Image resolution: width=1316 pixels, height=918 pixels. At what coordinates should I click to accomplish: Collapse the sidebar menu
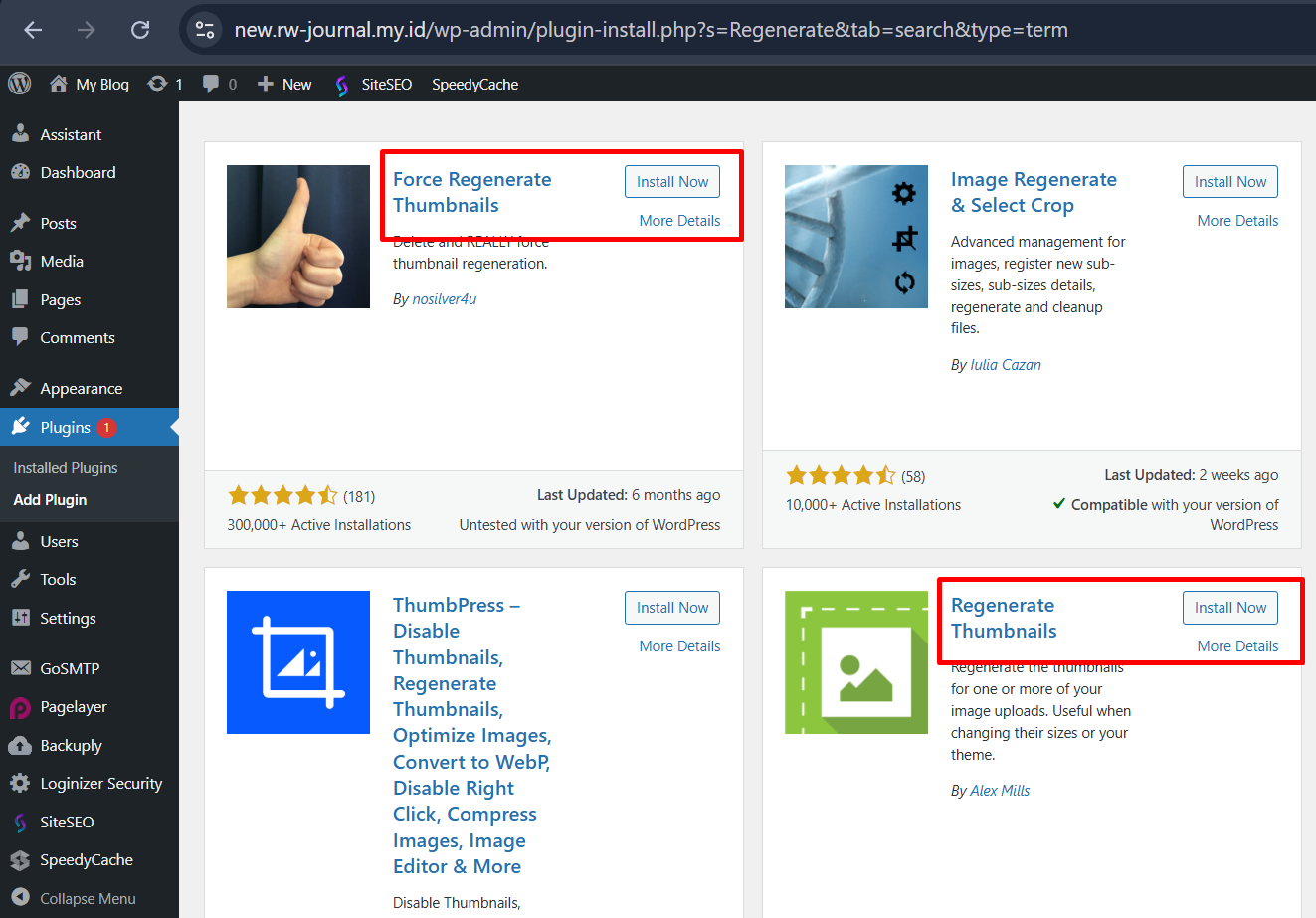click(74, 898)
